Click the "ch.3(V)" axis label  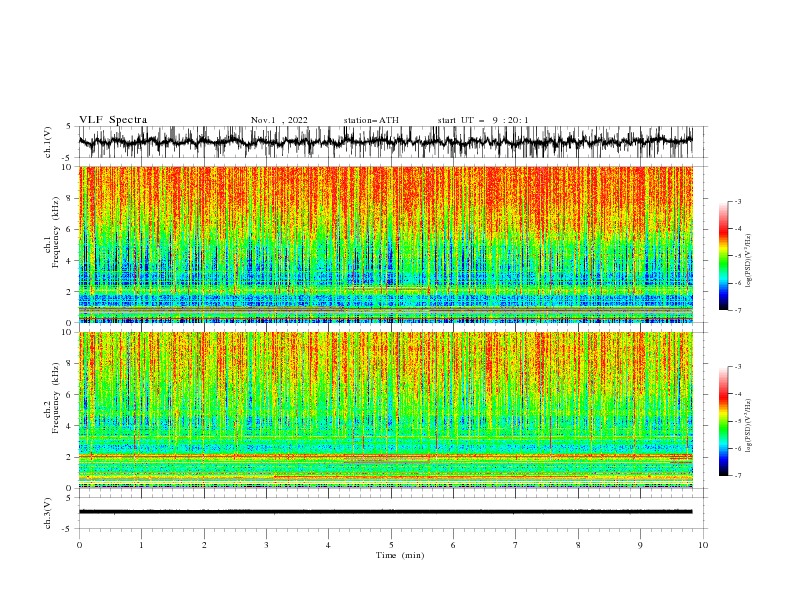[48, 513]
